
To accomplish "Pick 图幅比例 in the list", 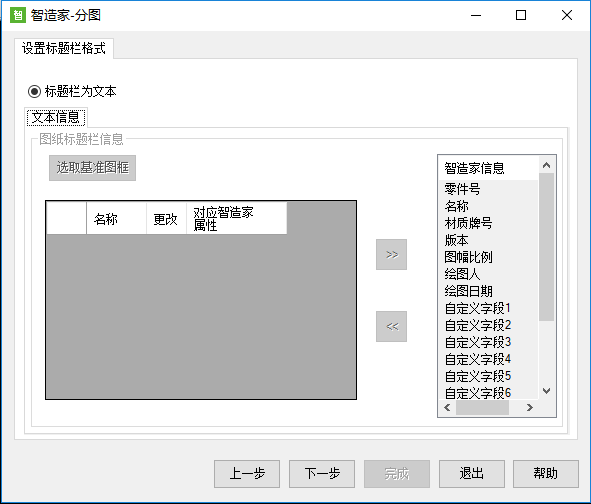I will pyautogui.click(x=488, y=257).
